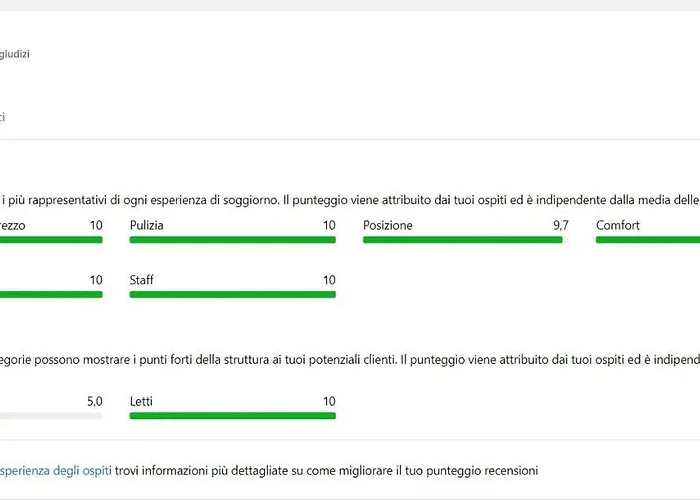Click the bar under the "rezzo" label
This screenshot has height=500, width=700.
pyautogui.click(x=50, y=240)
